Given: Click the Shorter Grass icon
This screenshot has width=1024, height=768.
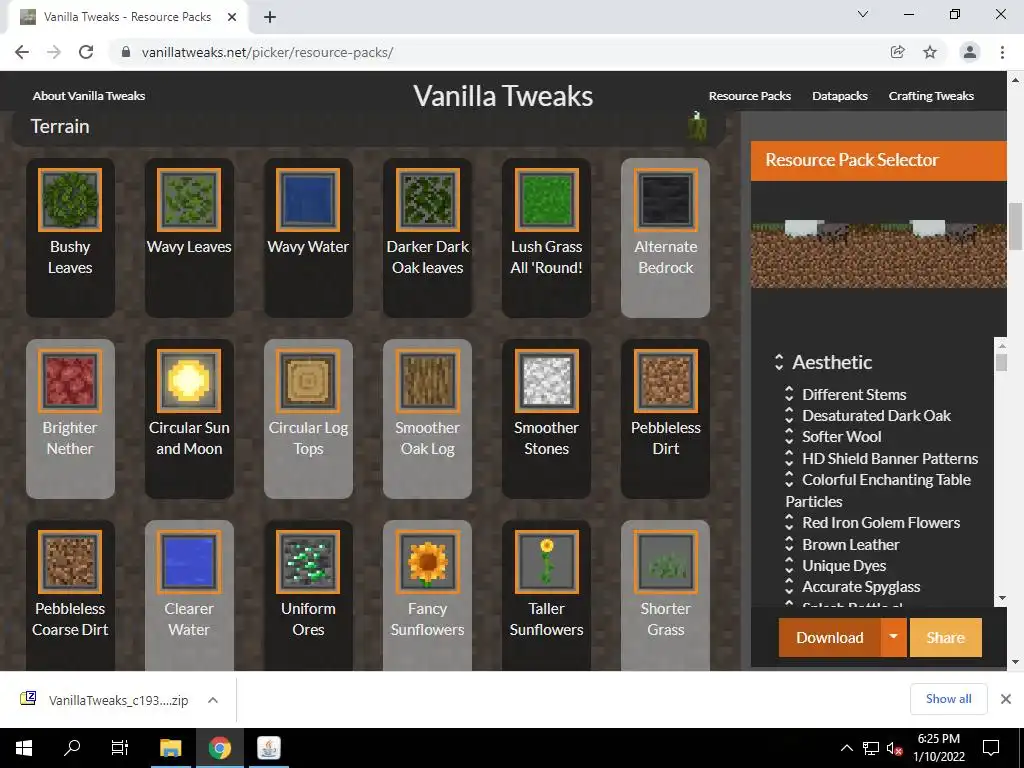Looking at the screenshot, I should (x=665, y=562).
